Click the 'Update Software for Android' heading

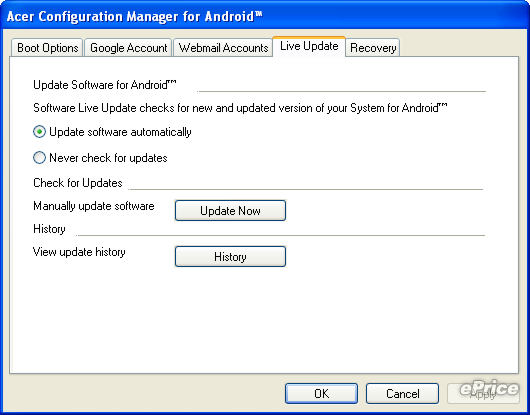(105, 85)
